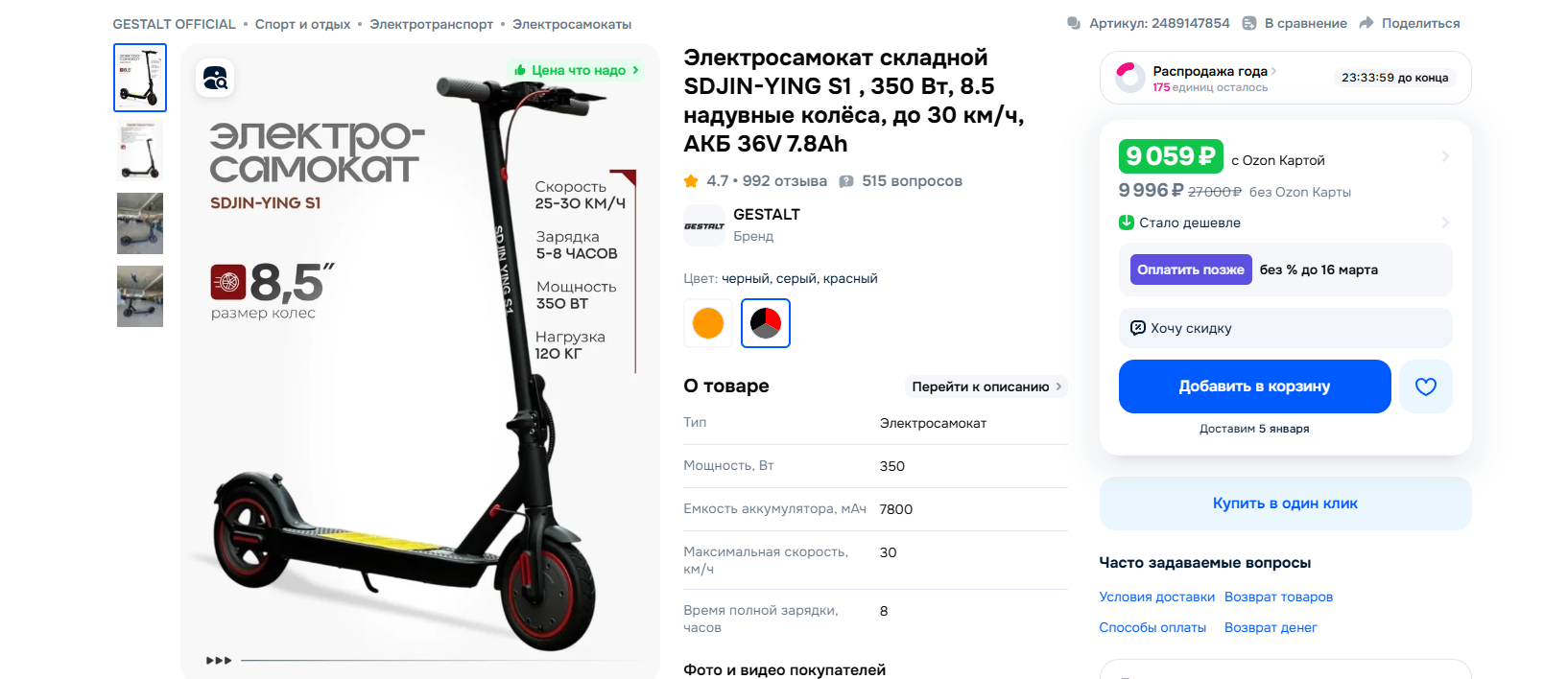This screenshot has height=679, width=1568.
Task: Select the second scooter thumbnail image
Action: click(x=140, y=151)
